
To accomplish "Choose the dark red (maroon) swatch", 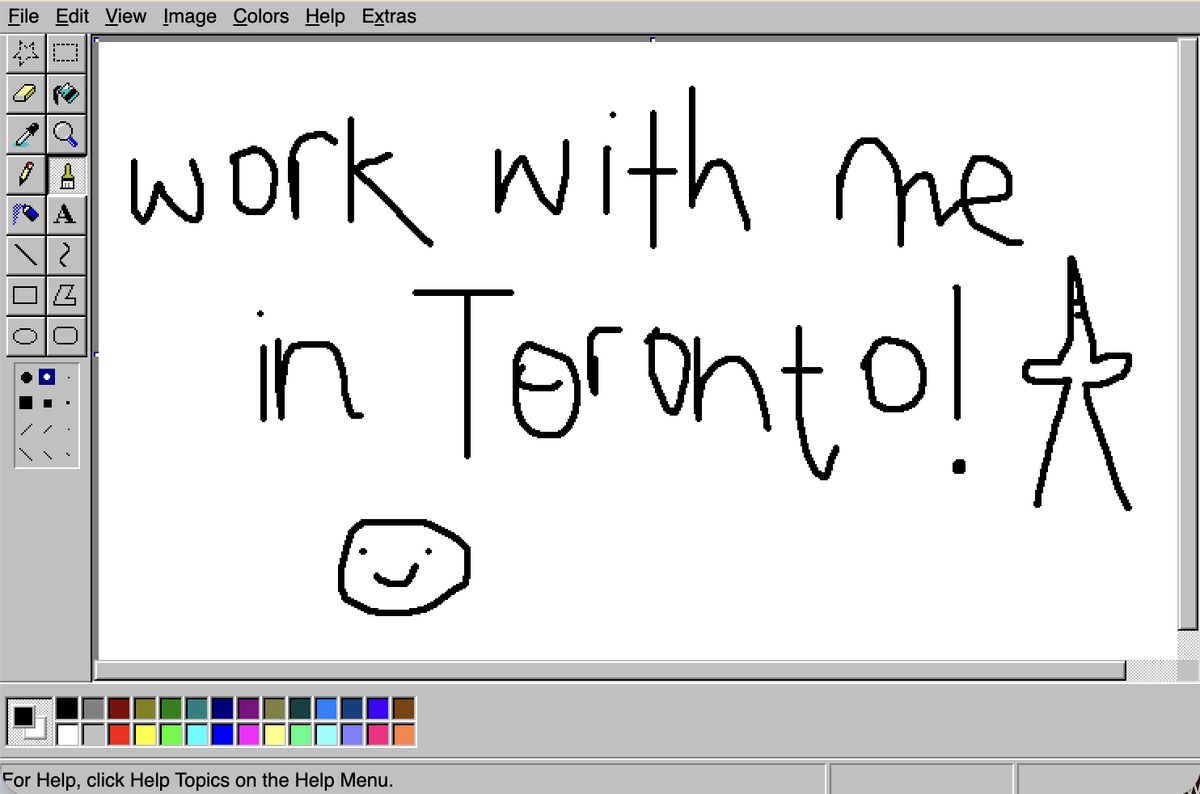I will [x=120, y=709].
